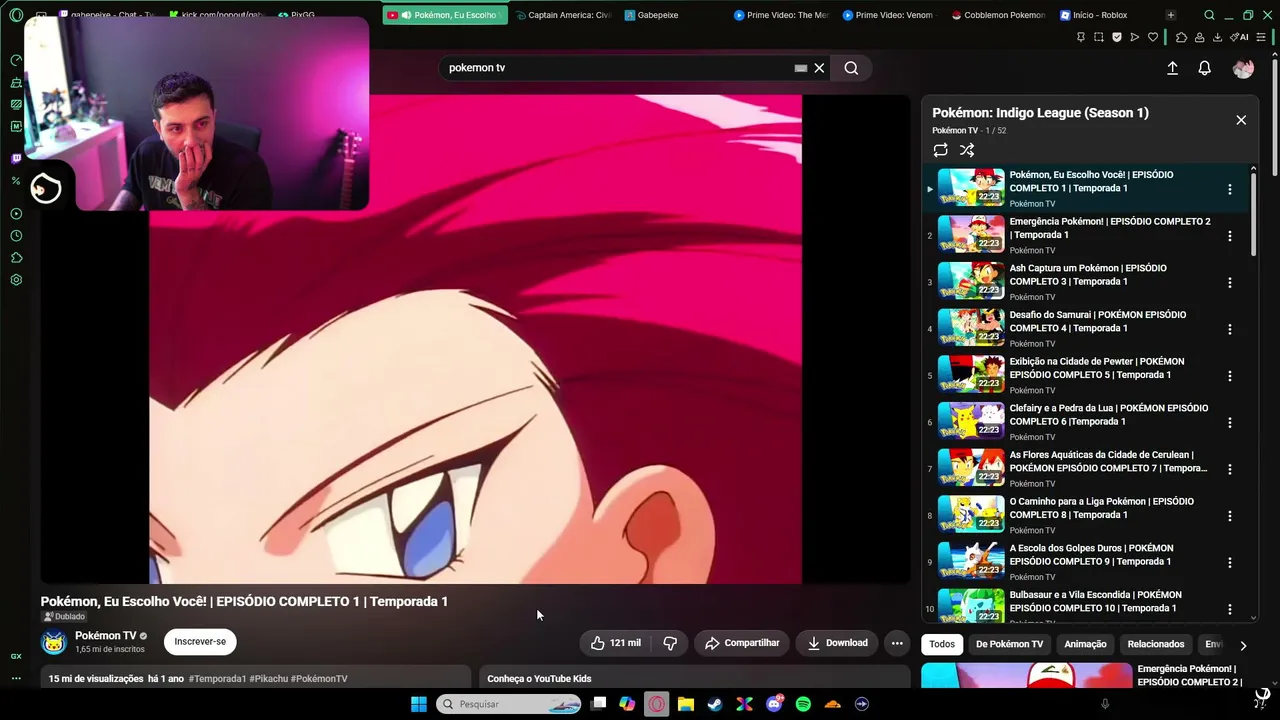Screen dimensions: 1280x720
Task: Open File Explorer from the taskbar
Action: (686, 704)
